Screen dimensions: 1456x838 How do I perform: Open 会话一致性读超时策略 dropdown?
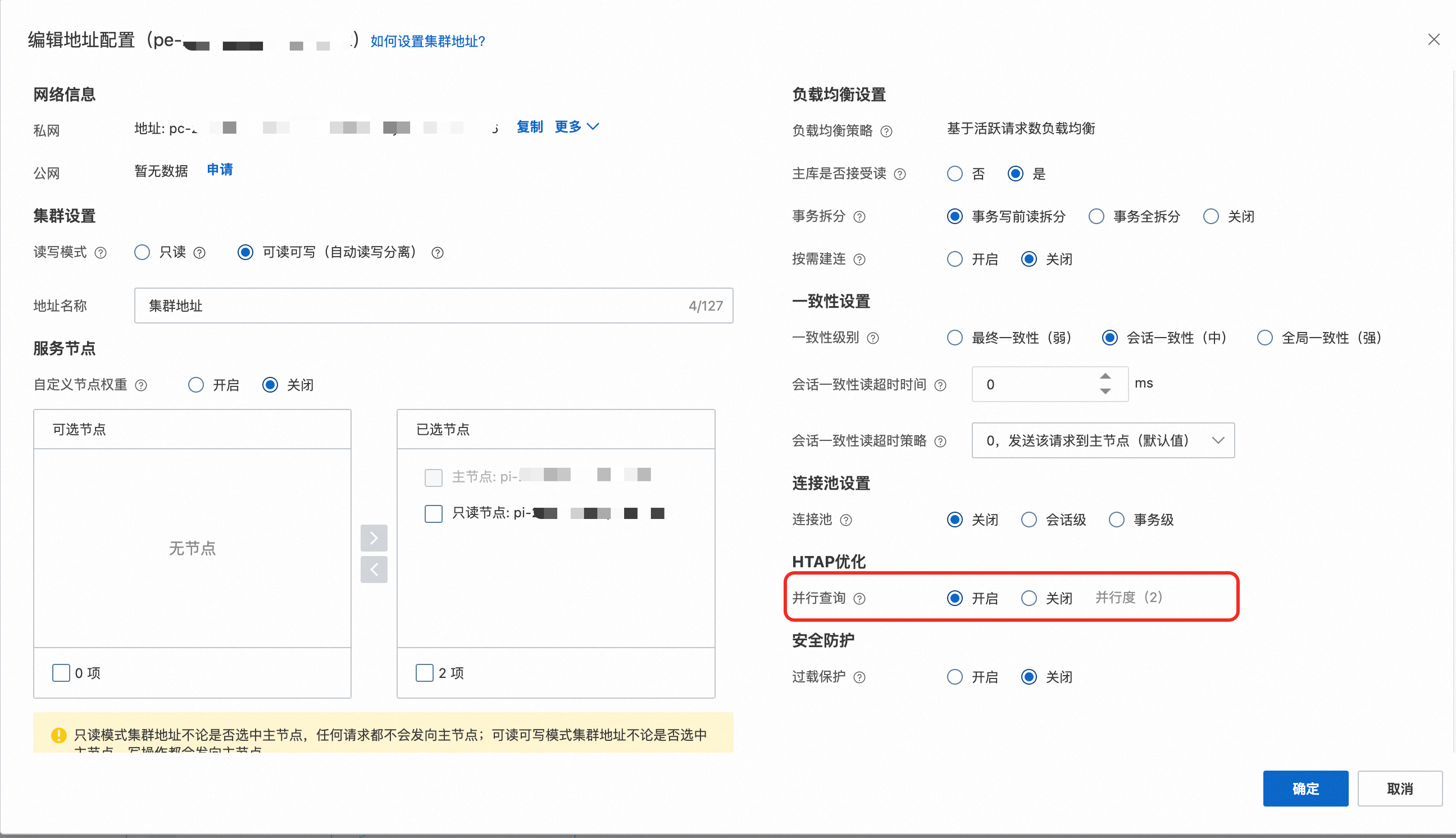point(1103,440)
